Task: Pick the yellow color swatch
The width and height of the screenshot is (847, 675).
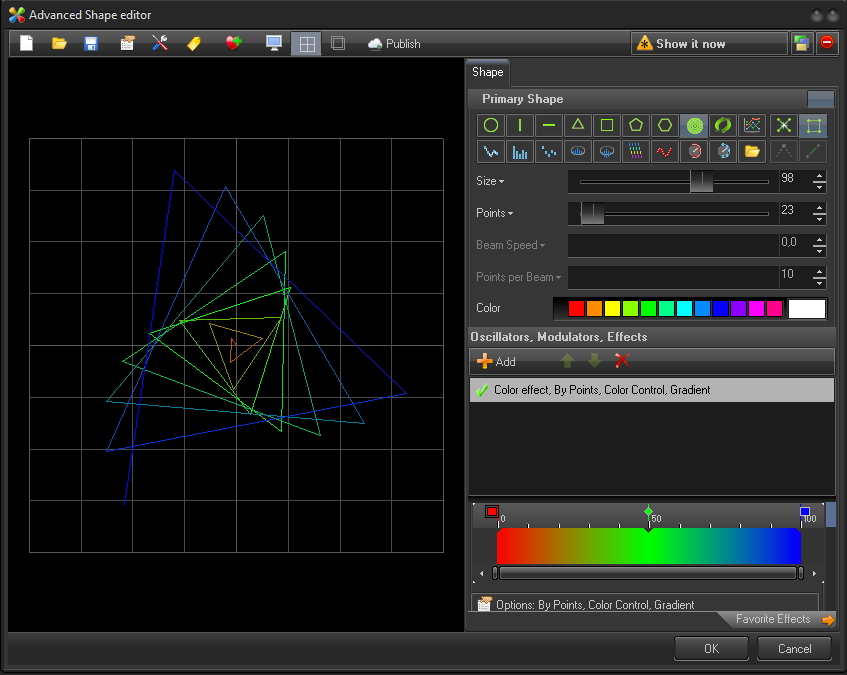Action: point(612,308)
